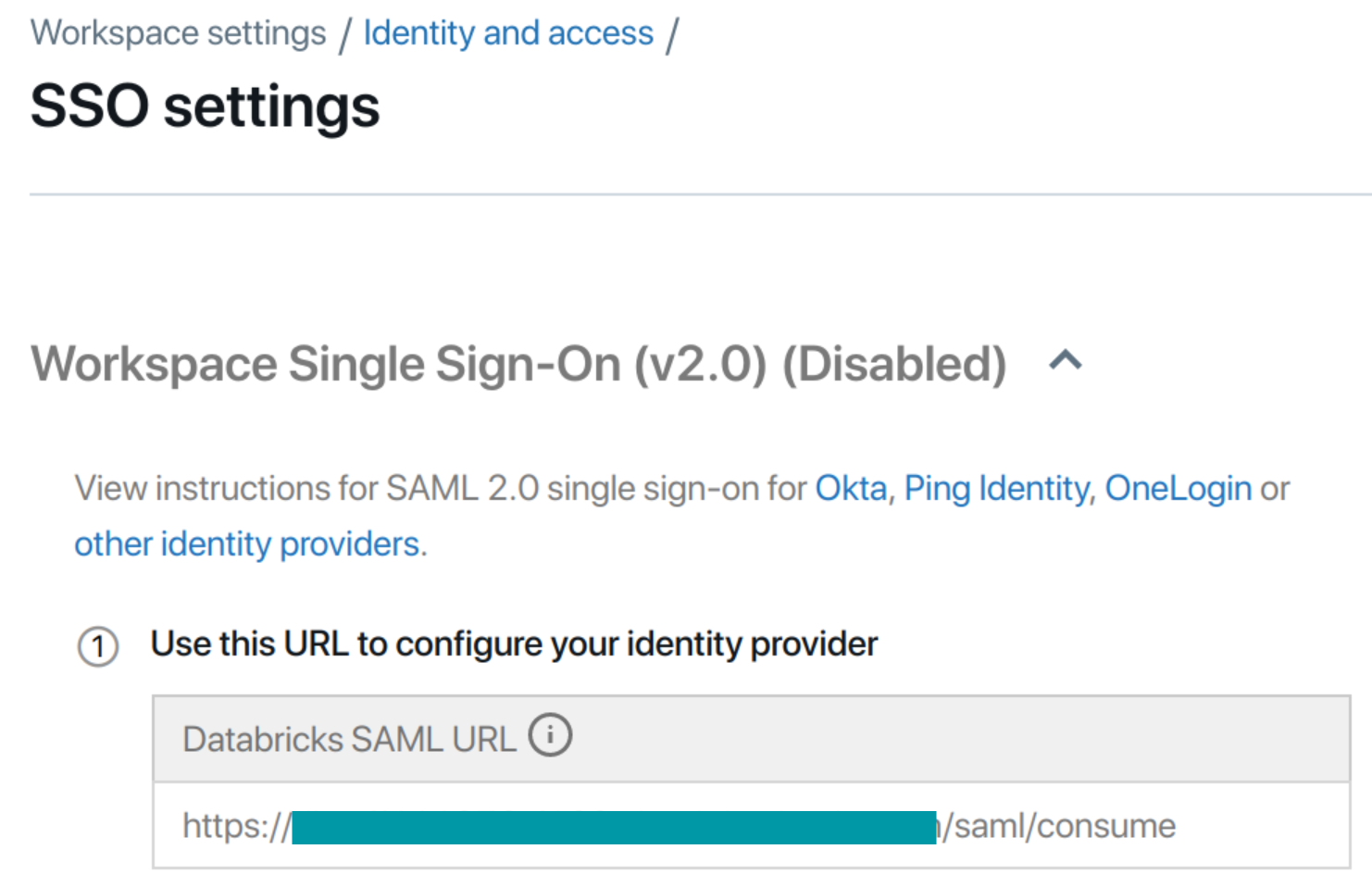Open the OneLogin instructions link
The width and height of the screenshot is (1372, 887).
pyautogui.click(x=1178, y=488)
